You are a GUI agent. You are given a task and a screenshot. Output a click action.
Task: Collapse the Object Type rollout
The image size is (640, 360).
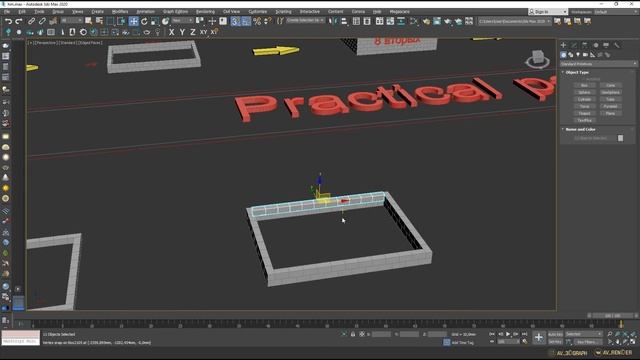coord(576,72)
